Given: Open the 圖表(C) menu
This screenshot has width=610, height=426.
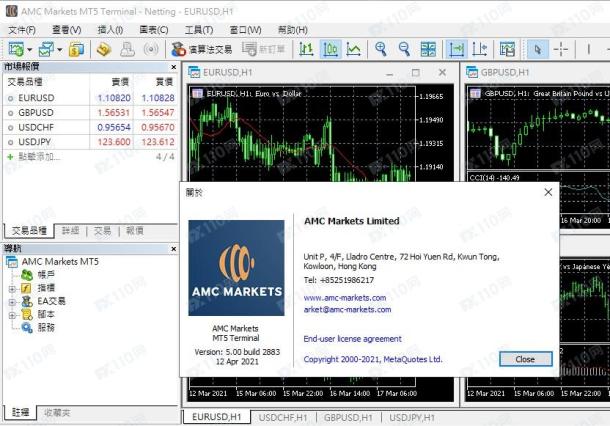Looking at the screenshot, I should click(x=154, y=30).
